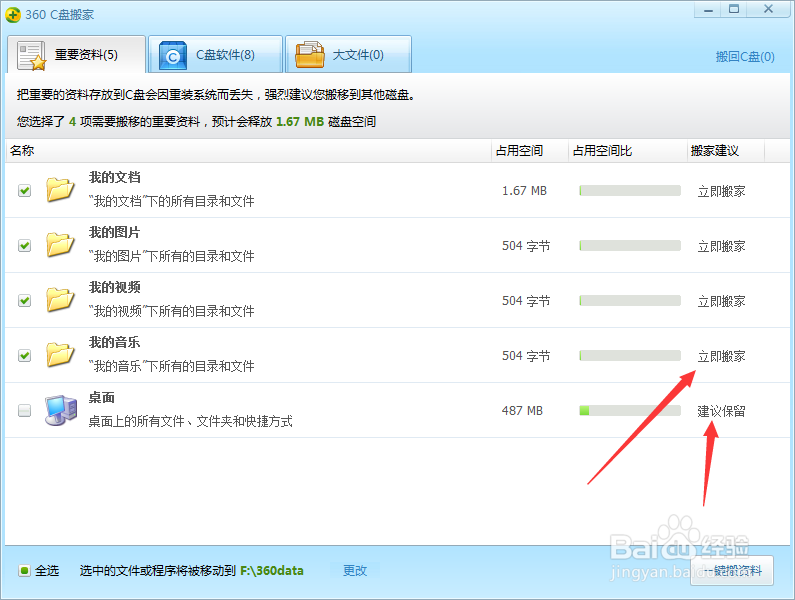Screen dimensions: 795x600
Task: Close the 360 C盘搬家 window
Action: click(769, 9)
